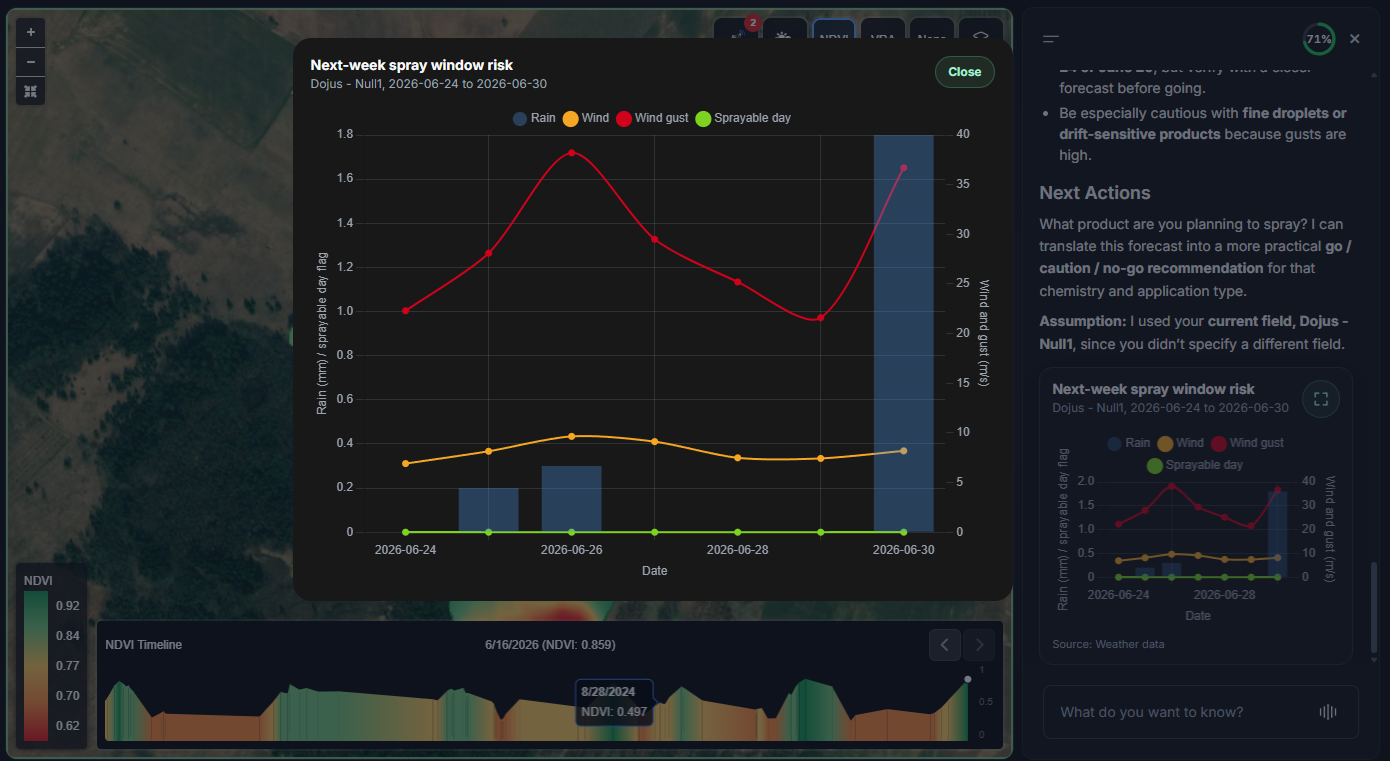Toggle Wind gust in chat card chart legend
Viewport: 1390px width, 761px height.
(x=1247, y=443)
